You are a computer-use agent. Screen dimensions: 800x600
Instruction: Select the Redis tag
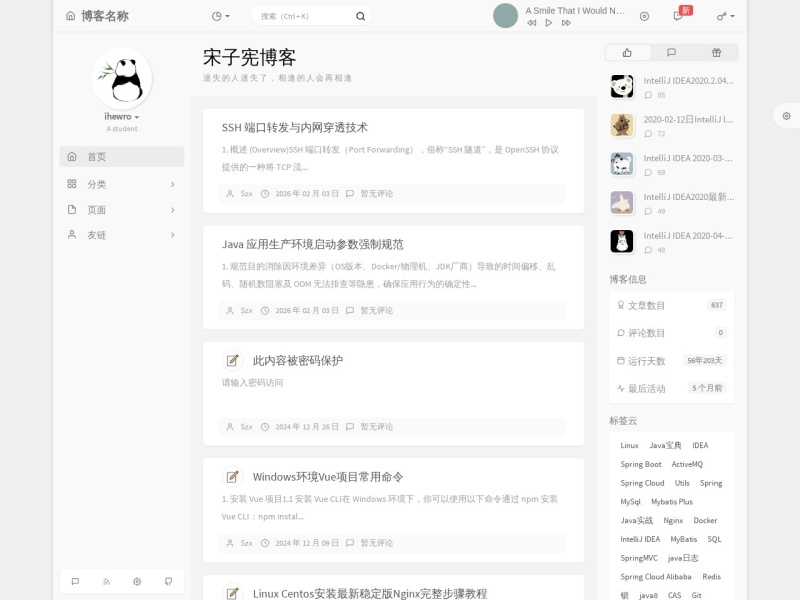point(711,577)
